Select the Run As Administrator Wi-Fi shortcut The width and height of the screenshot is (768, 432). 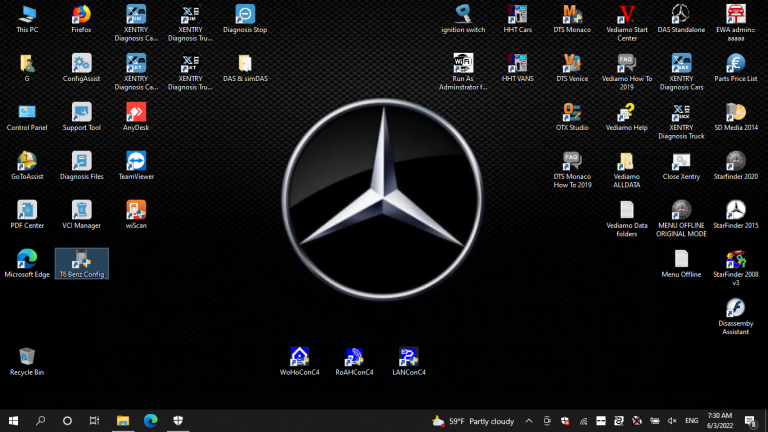[x=463, y=72]
